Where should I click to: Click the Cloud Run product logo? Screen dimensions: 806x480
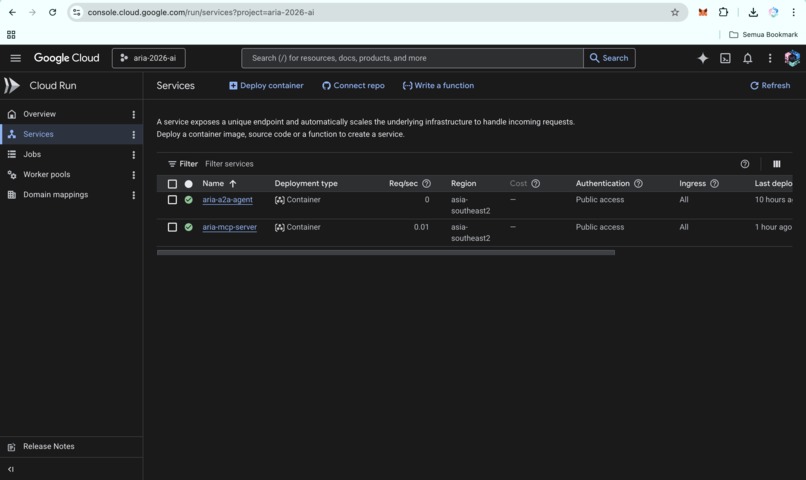tap(12, 85)
